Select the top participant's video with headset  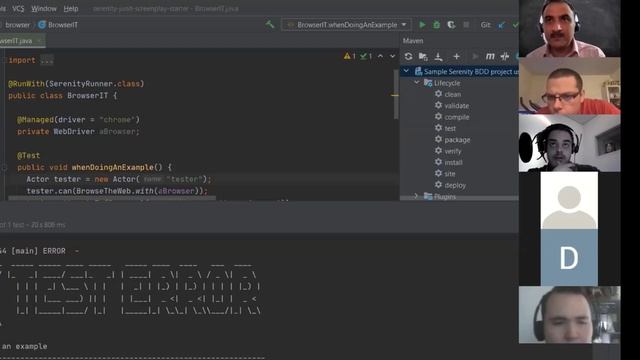569,29
